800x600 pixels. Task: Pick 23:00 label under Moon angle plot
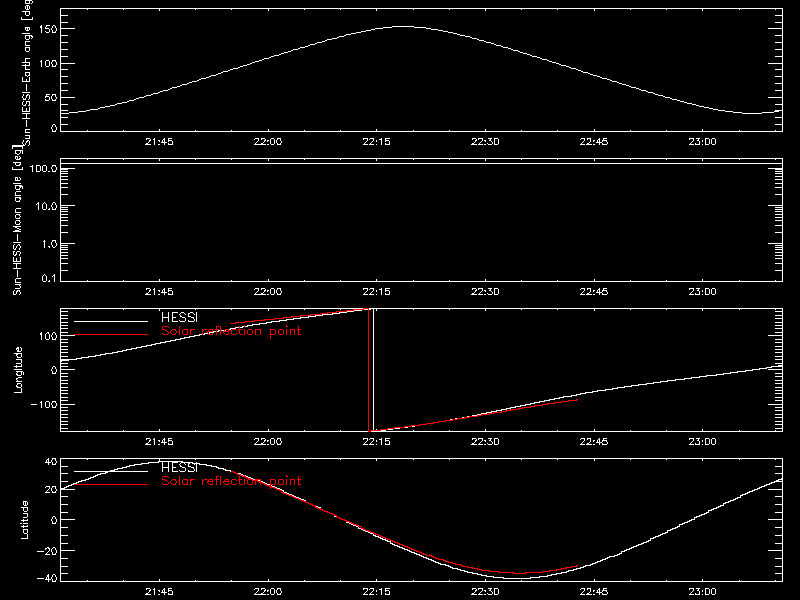[702, 292]
